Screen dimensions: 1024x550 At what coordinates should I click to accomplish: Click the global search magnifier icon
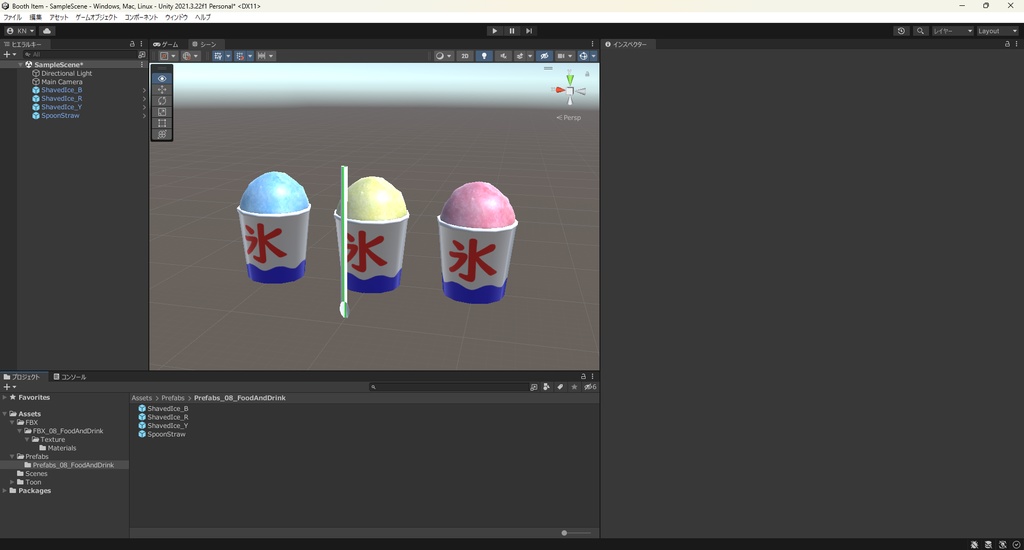(920, 31)
